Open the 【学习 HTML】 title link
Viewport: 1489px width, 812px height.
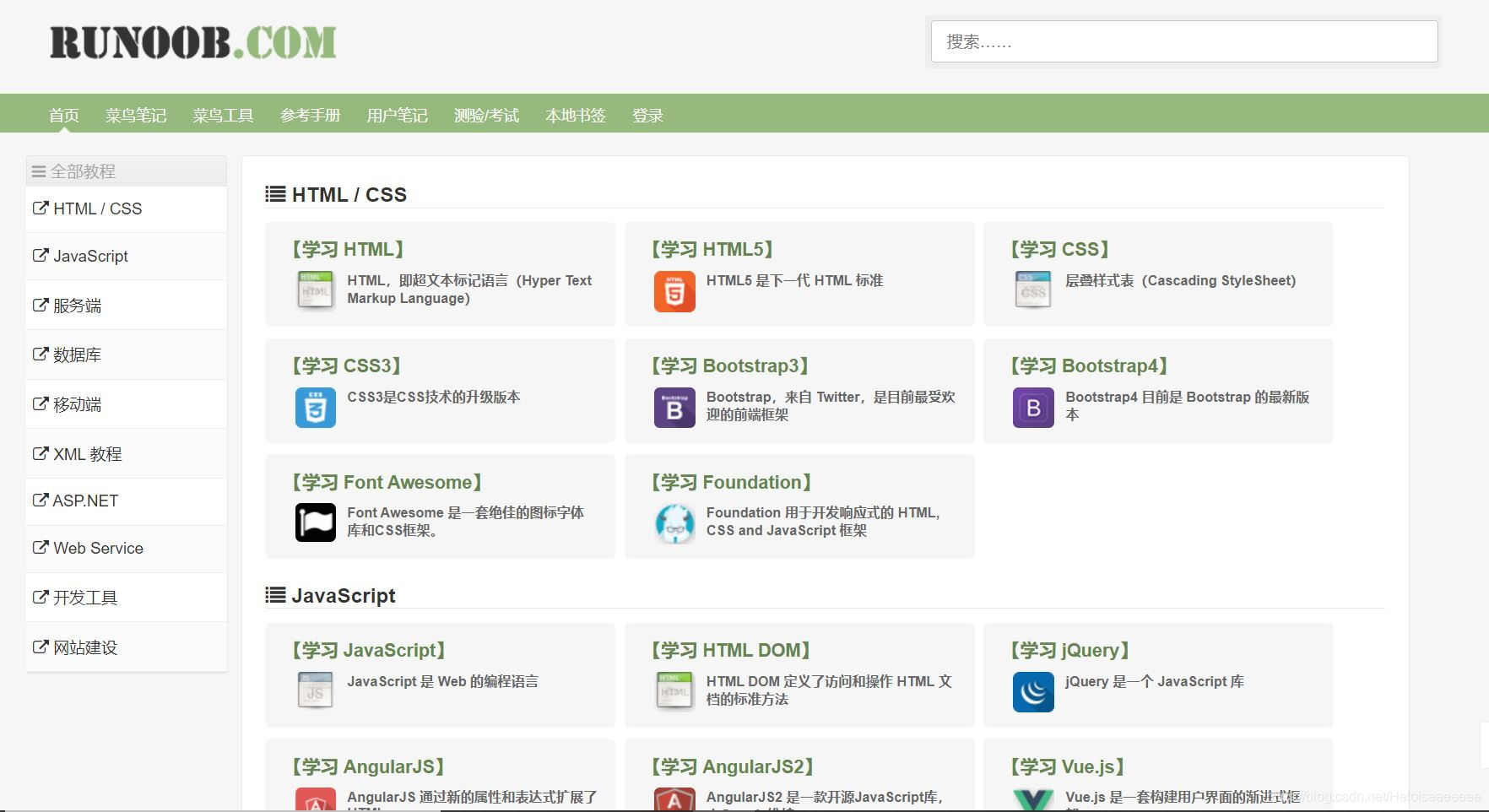348,249
